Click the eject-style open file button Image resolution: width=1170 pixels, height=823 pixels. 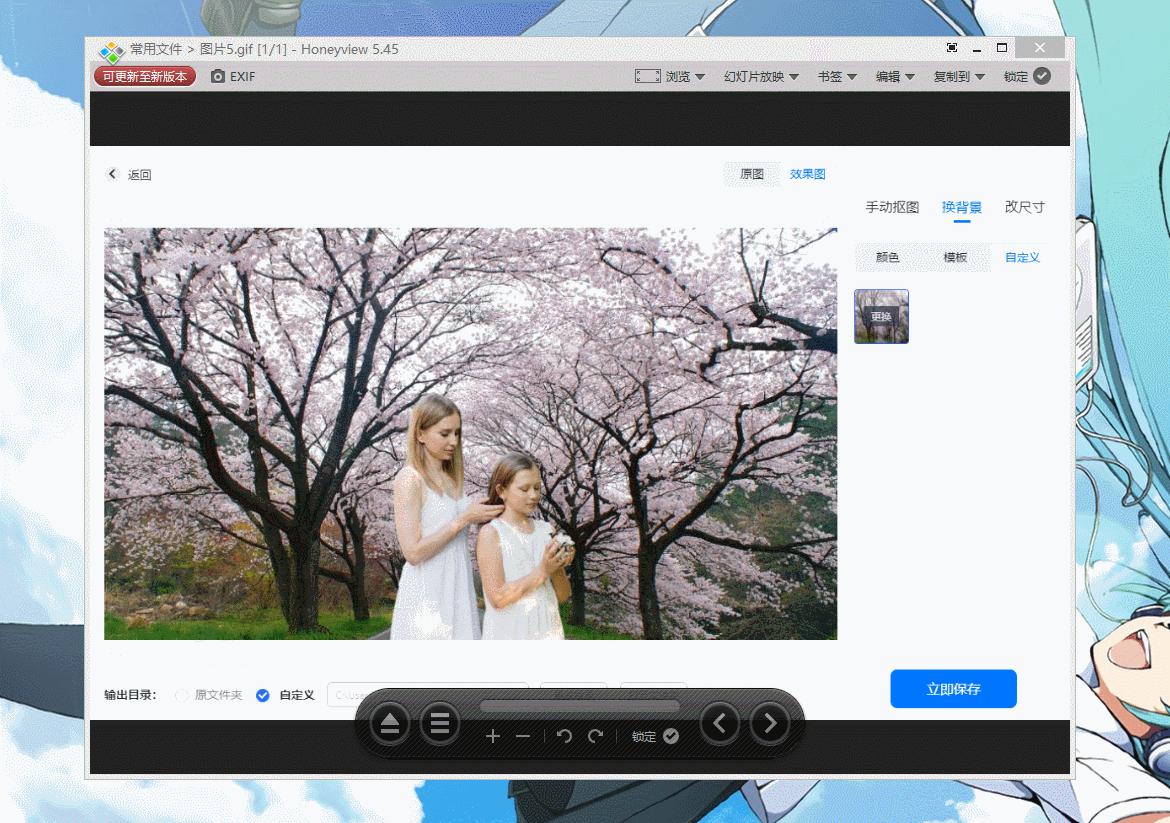(390, 723)
